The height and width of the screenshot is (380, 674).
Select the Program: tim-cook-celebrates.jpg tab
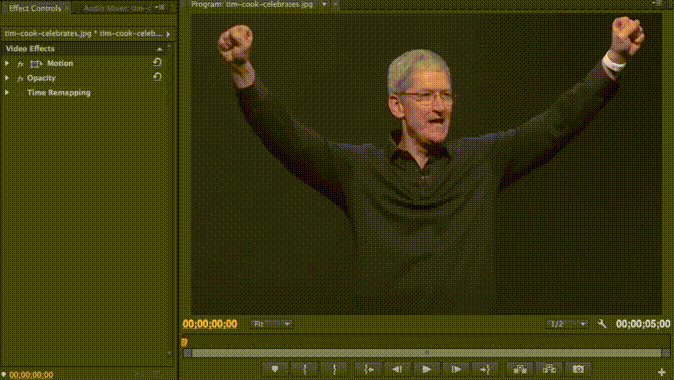coord(252,4)
